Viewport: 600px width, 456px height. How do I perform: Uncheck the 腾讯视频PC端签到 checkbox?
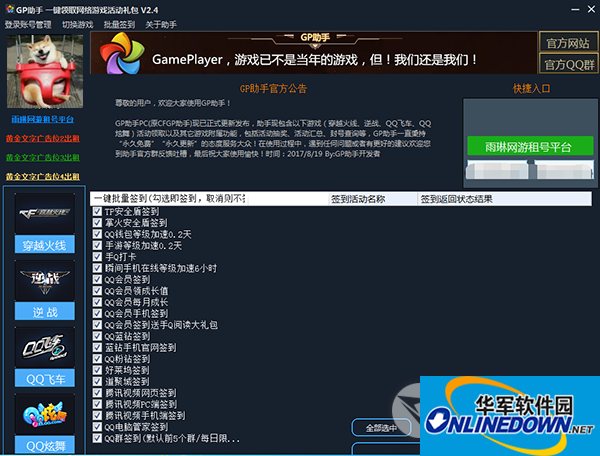pyautogui.click(x=97, y=404)
